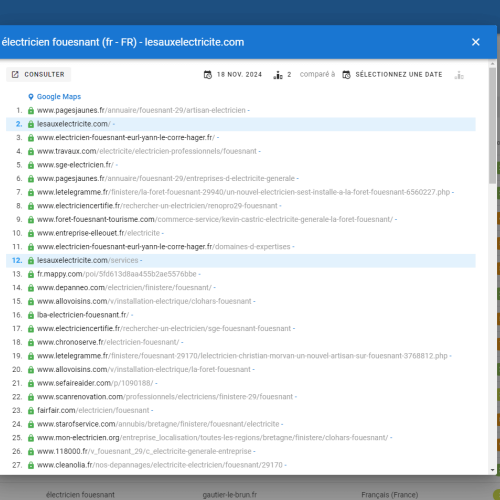Open result 19 letelegramme christian-morvan article

point(242,356)
